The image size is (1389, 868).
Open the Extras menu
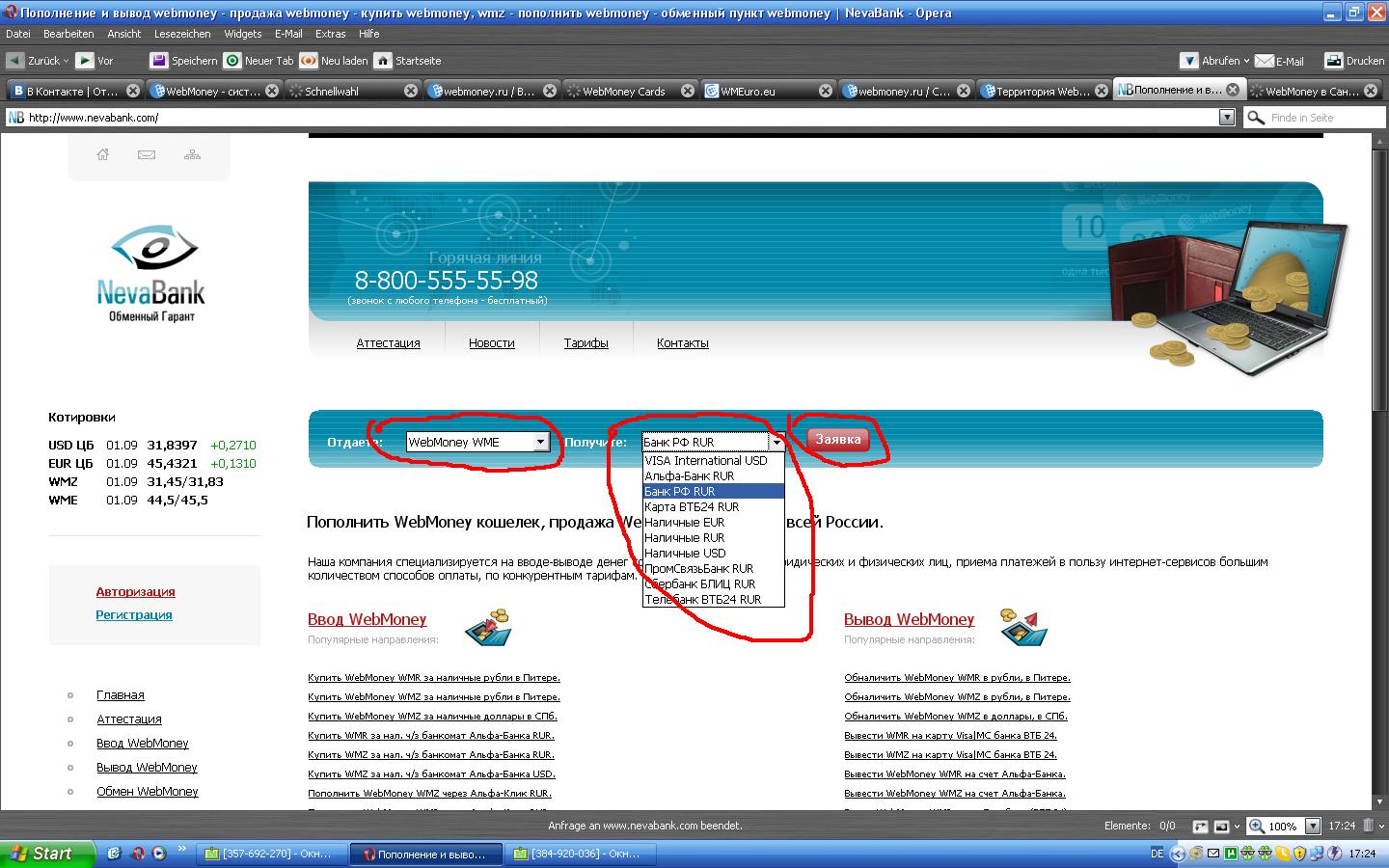pyautogui.click(x=331, y=34)
